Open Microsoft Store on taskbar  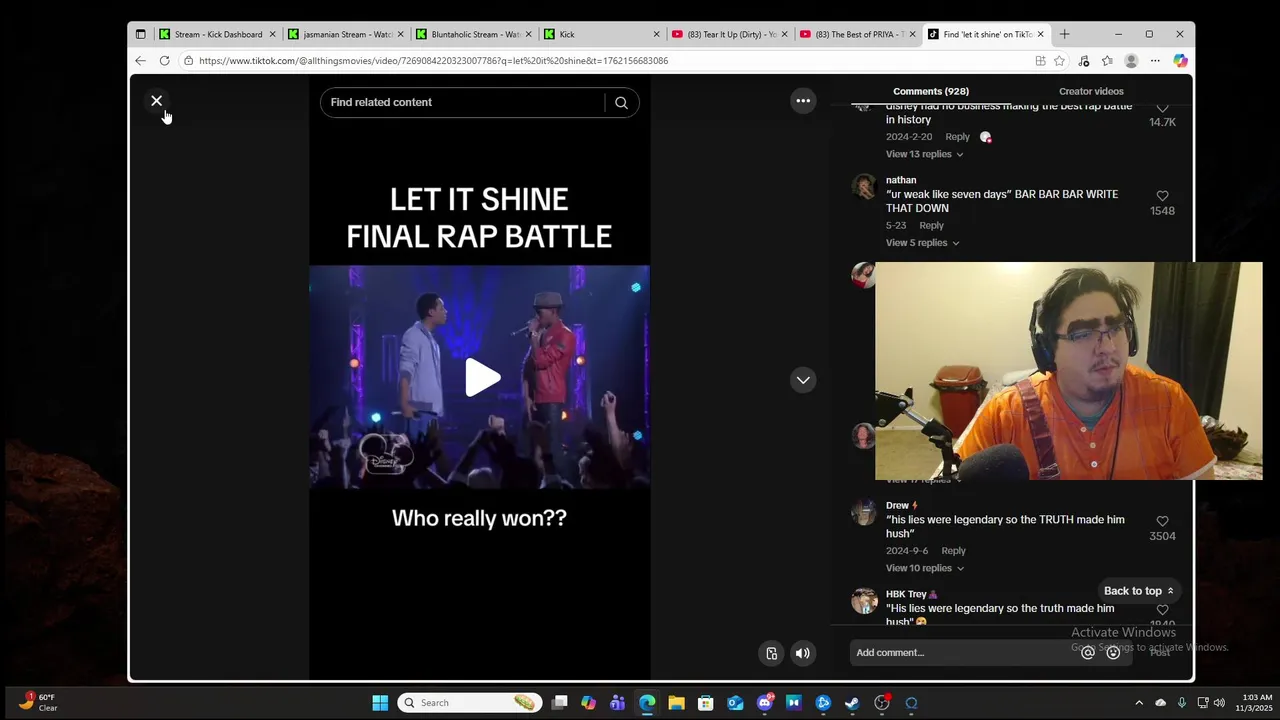[x=705, y=703]
